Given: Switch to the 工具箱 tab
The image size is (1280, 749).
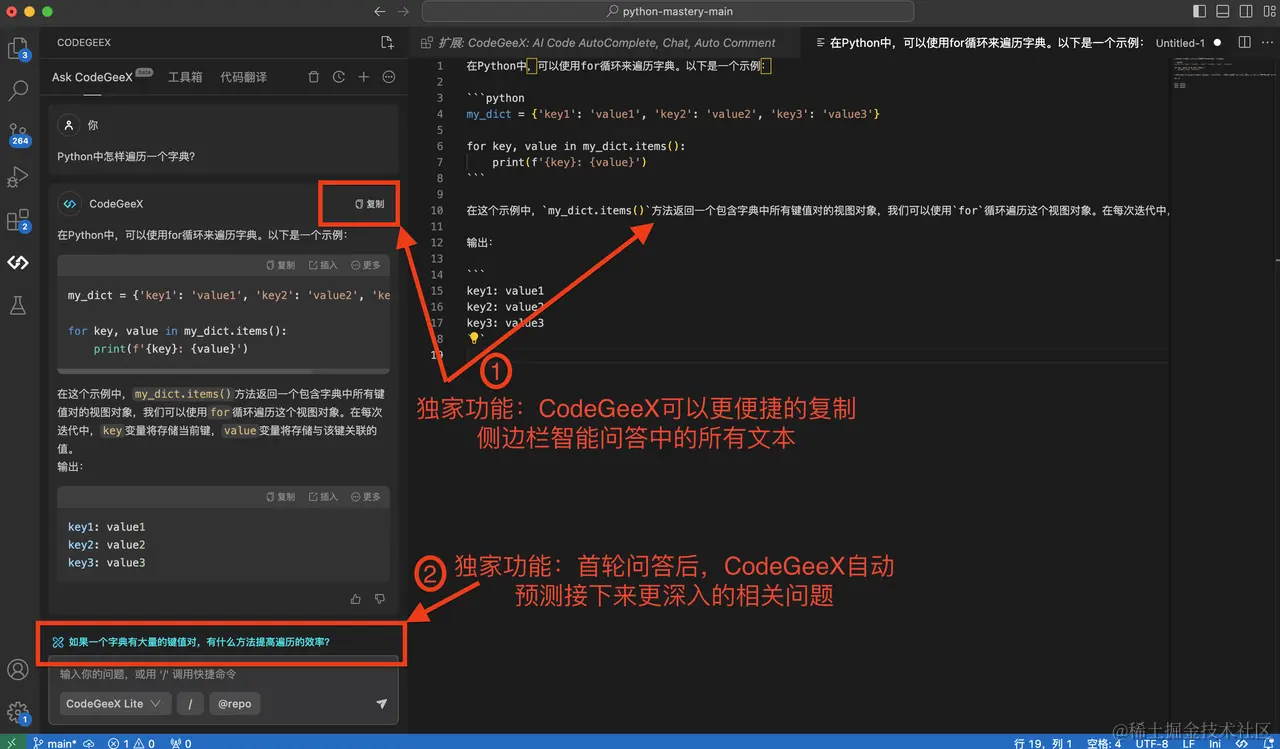Looking at the screenshot, I should coord(185,77).
